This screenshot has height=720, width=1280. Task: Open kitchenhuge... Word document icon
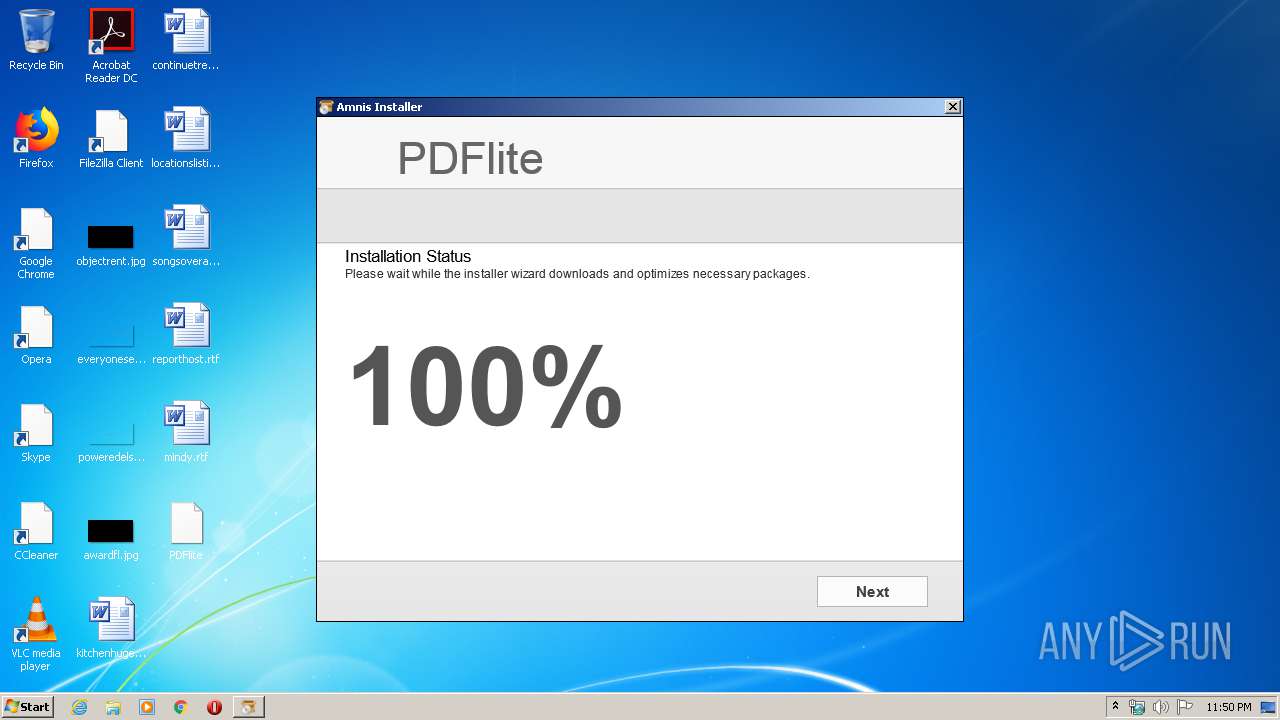[111, 628]
